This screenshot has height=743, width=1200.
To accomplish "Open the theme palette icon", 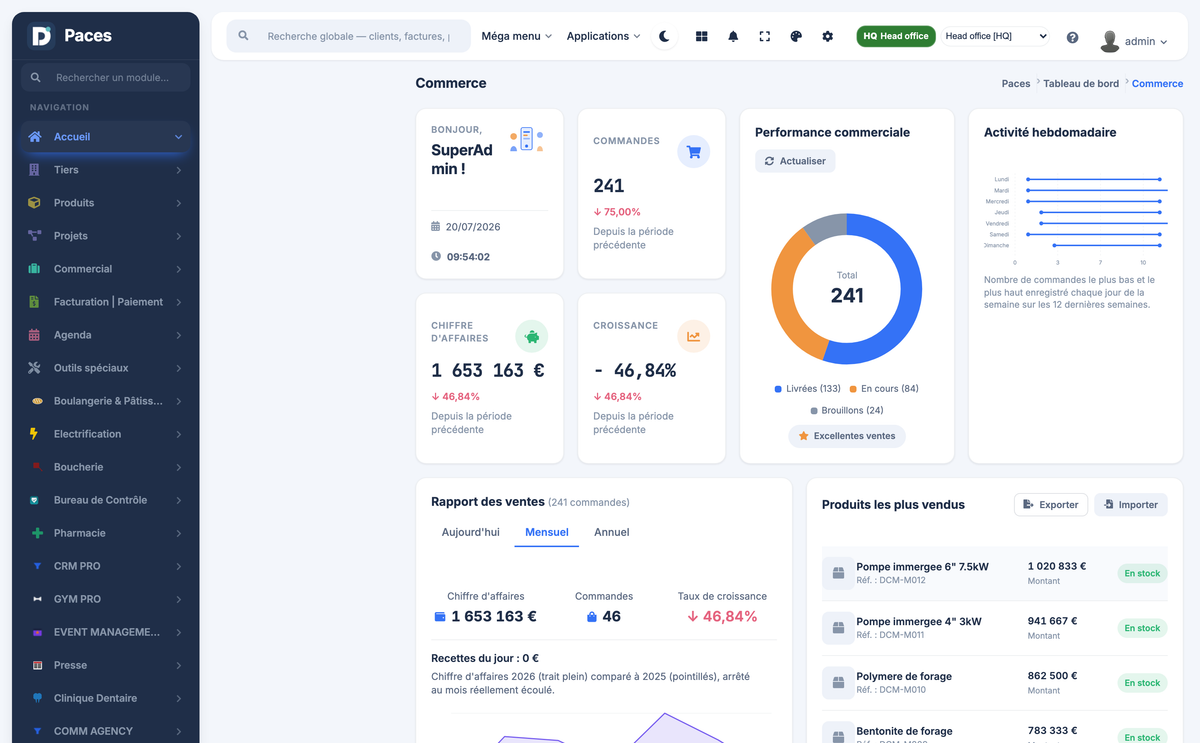I will pos(796,36).
